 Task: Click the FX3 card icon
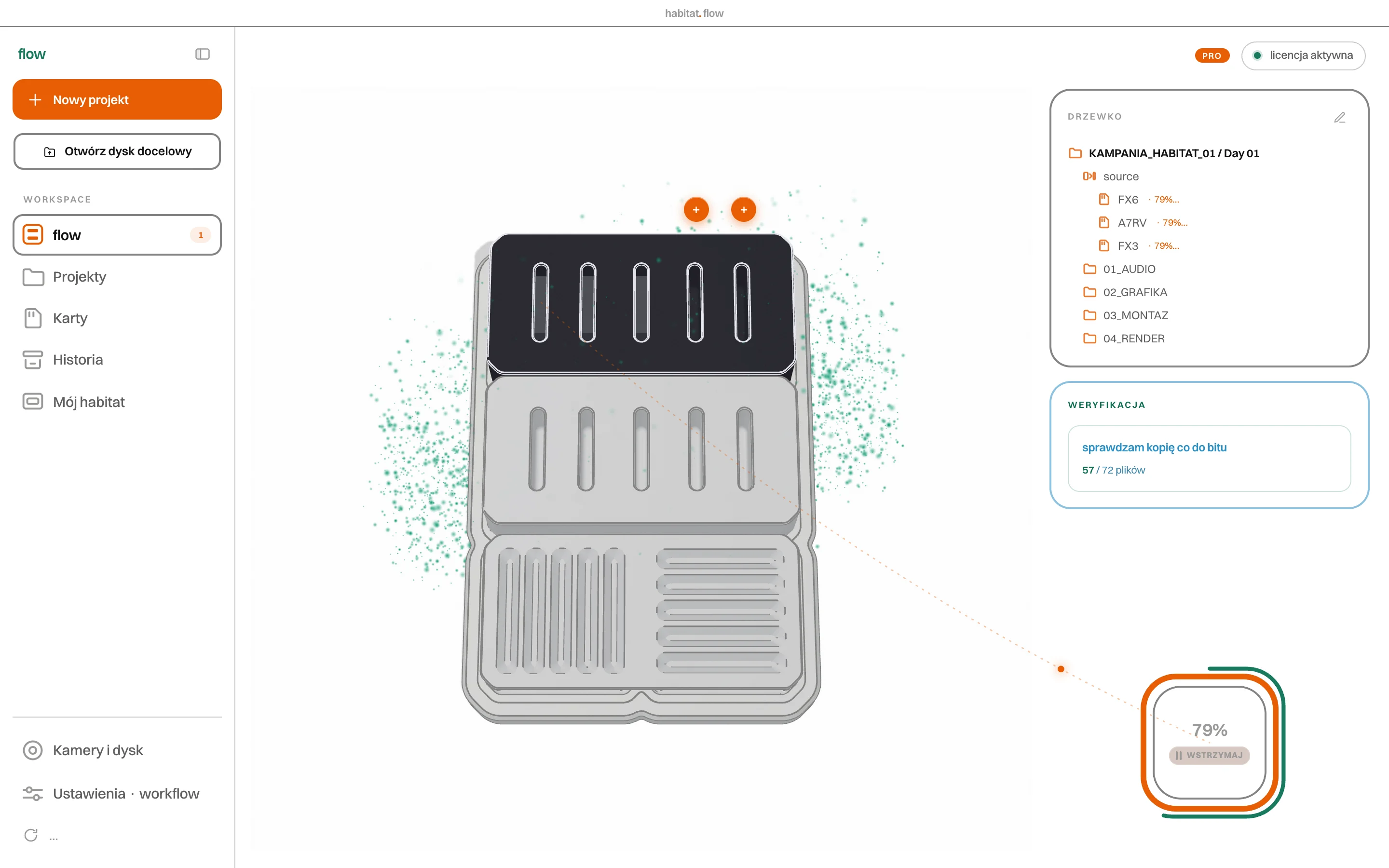(x=1104, y=246)
